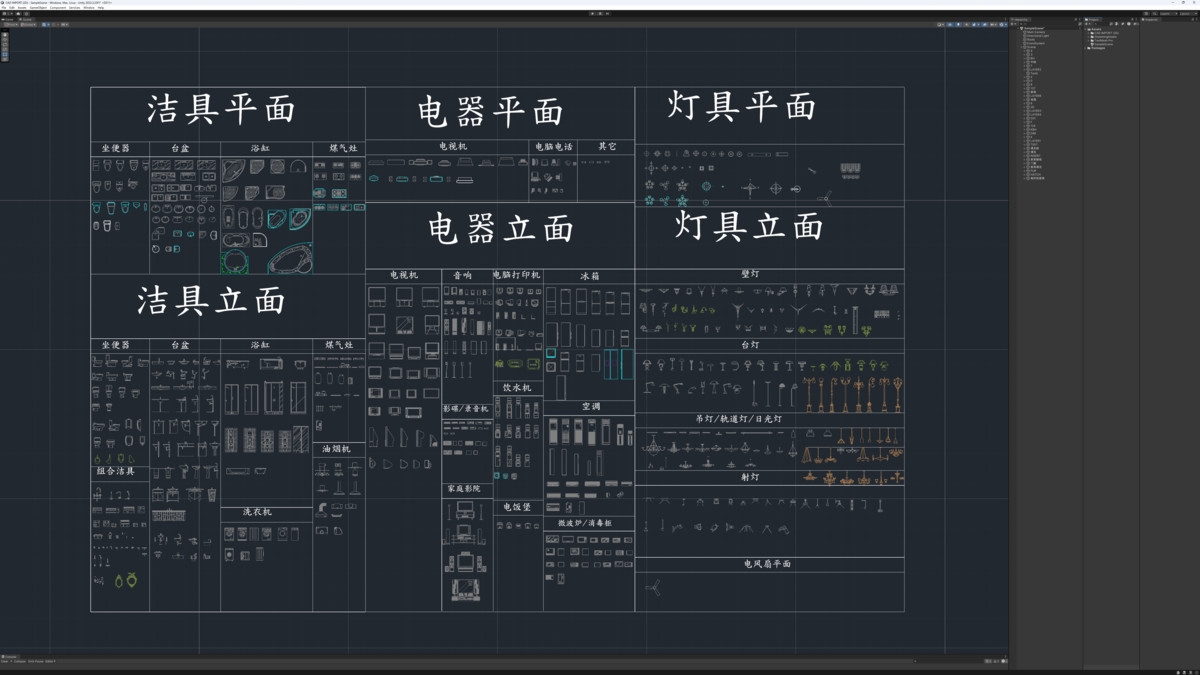
Task: Switch to the Game tab
Action: pos(8,19)
